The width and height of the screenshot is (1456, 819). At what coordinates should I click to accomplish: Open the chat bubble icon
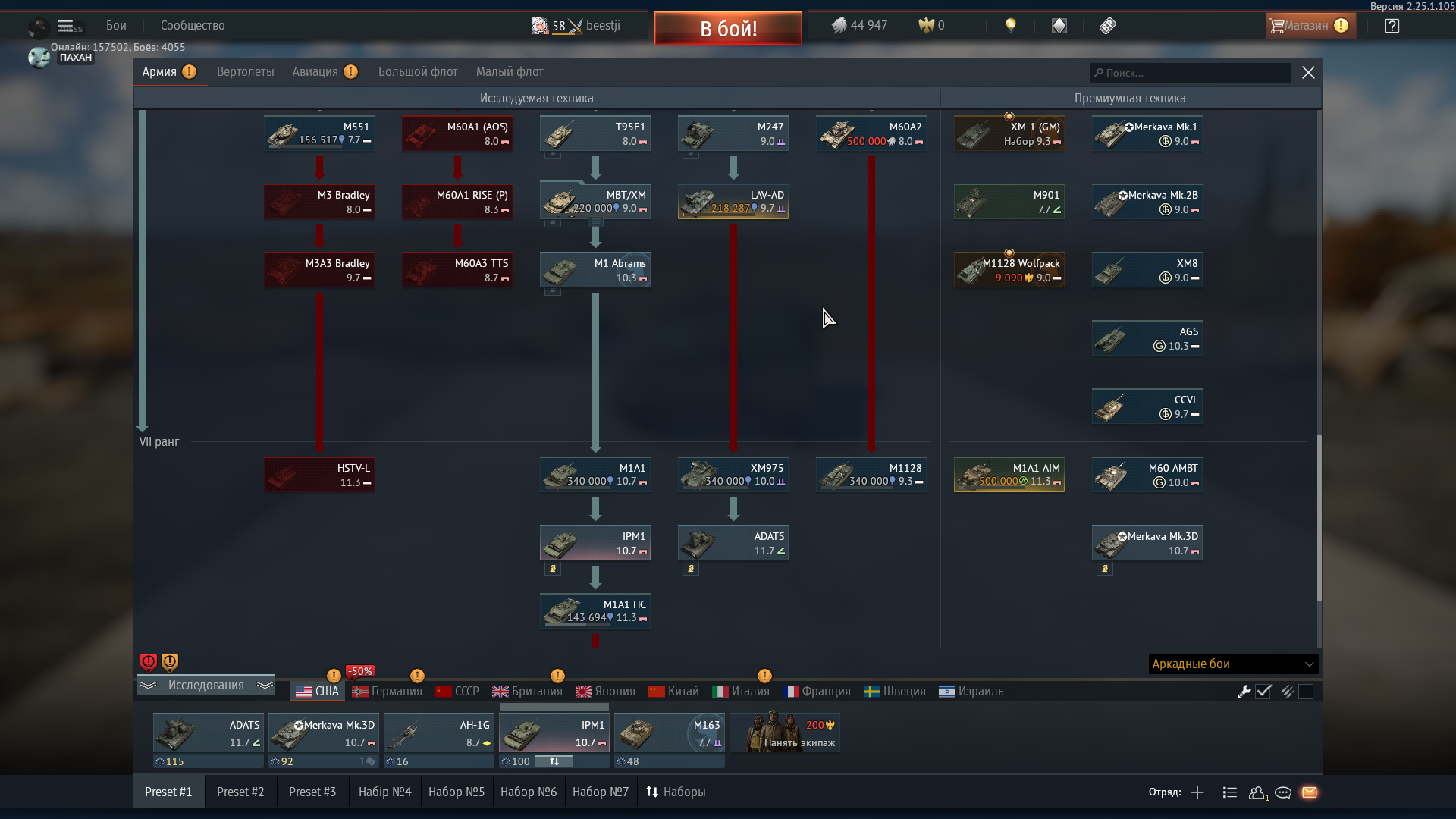[1283, 792]
